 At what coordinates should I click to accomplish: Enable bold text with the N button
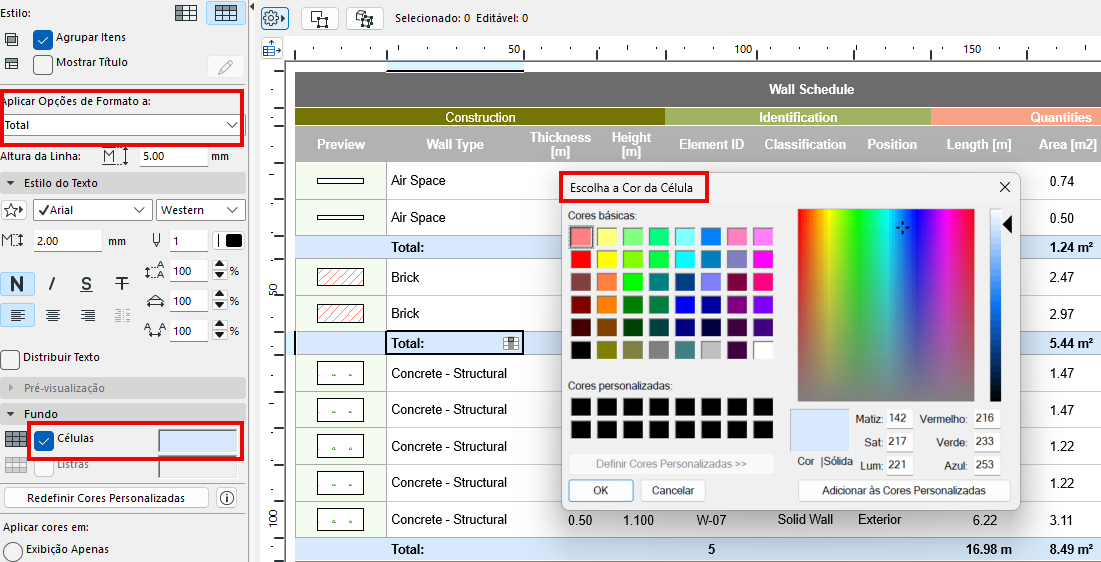pos(17,284)
